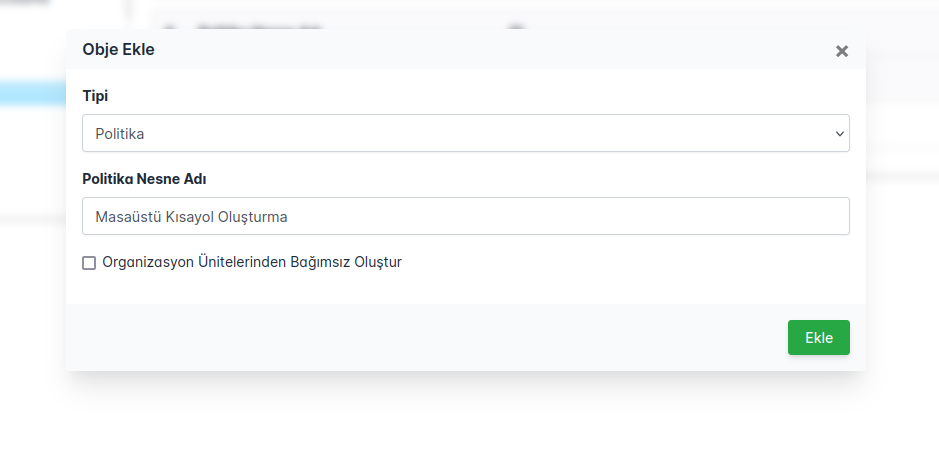This screenshot has width=939, height=450.
Task: Click the Organizasyon Ünitelerinden Bağımsız Oluştur label
Action: click(x=251, y=262)
